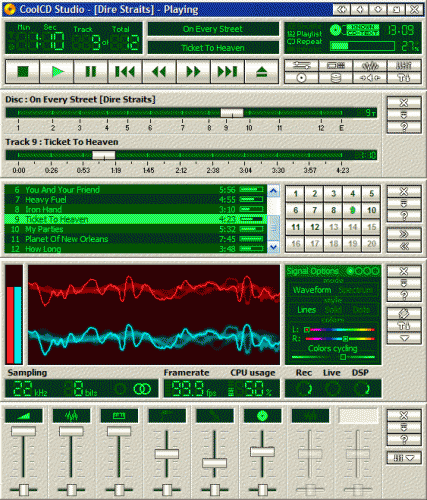
Task: Select track 11 Planet Of New Orleans
Action: pos(135,239)
